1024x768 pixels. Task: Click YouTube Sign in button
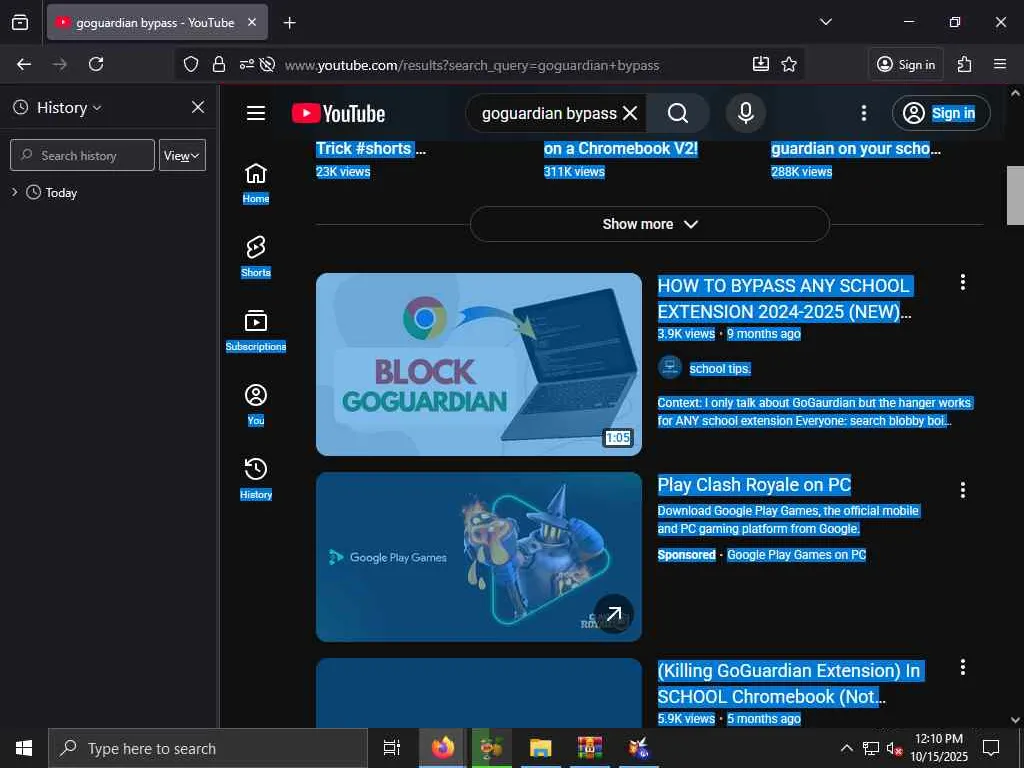[941, 114]
